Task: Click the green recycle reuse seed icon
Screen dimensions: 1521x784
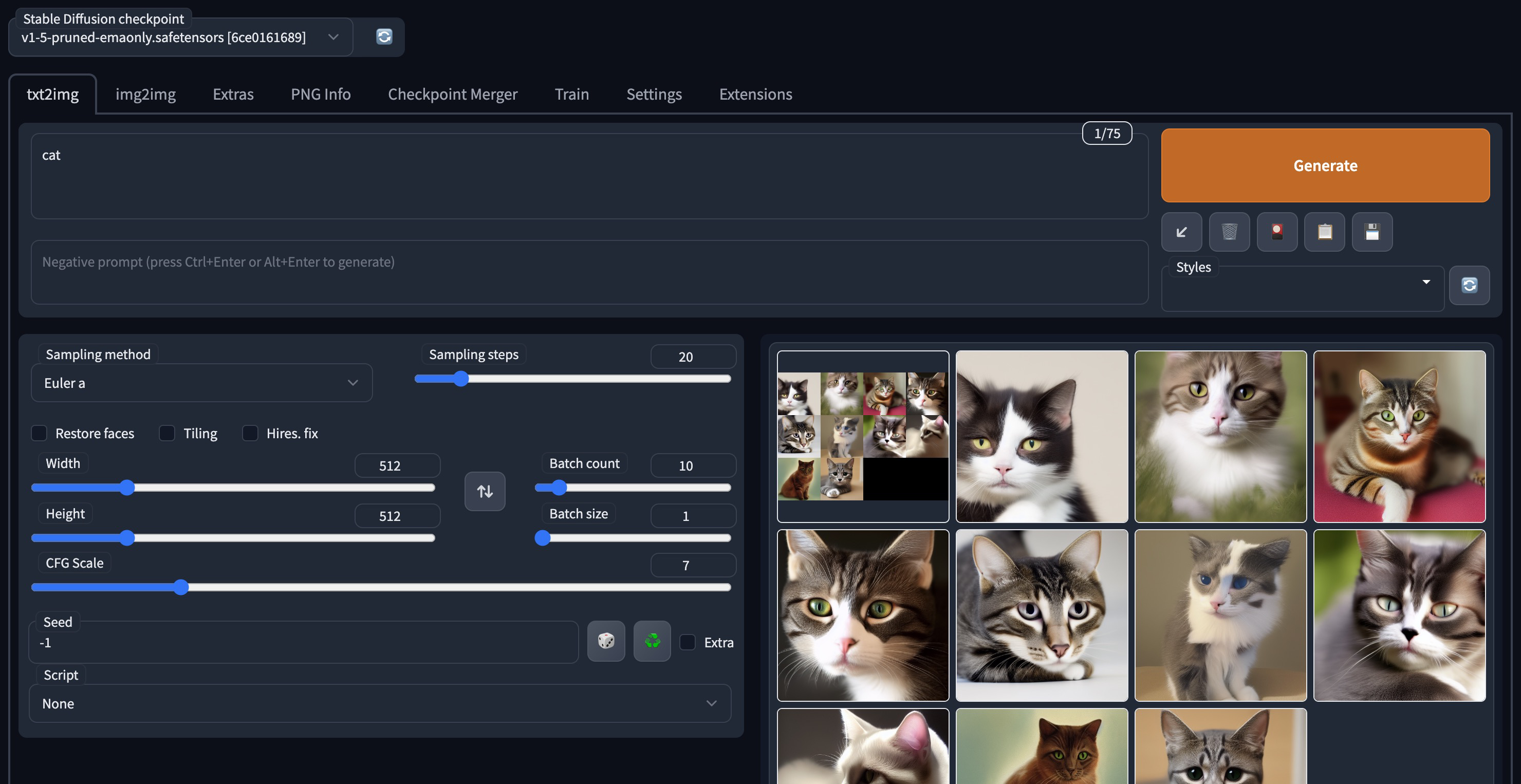Action: click(652, 641)
